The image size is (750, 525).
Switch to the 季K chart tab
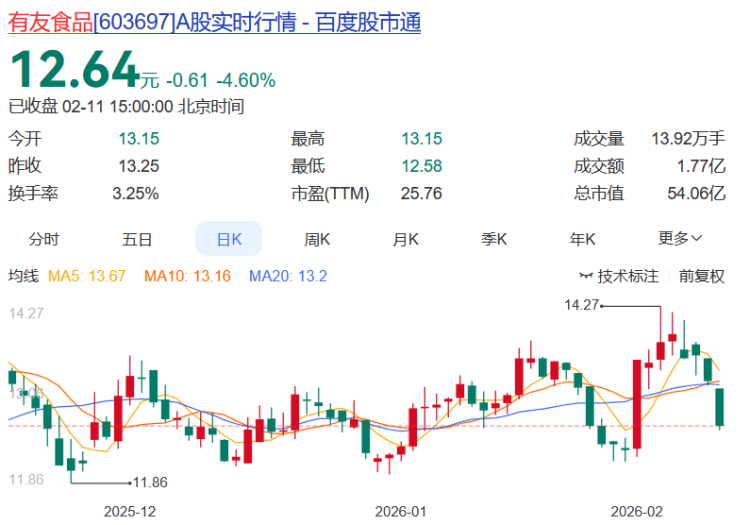[494, 239]
